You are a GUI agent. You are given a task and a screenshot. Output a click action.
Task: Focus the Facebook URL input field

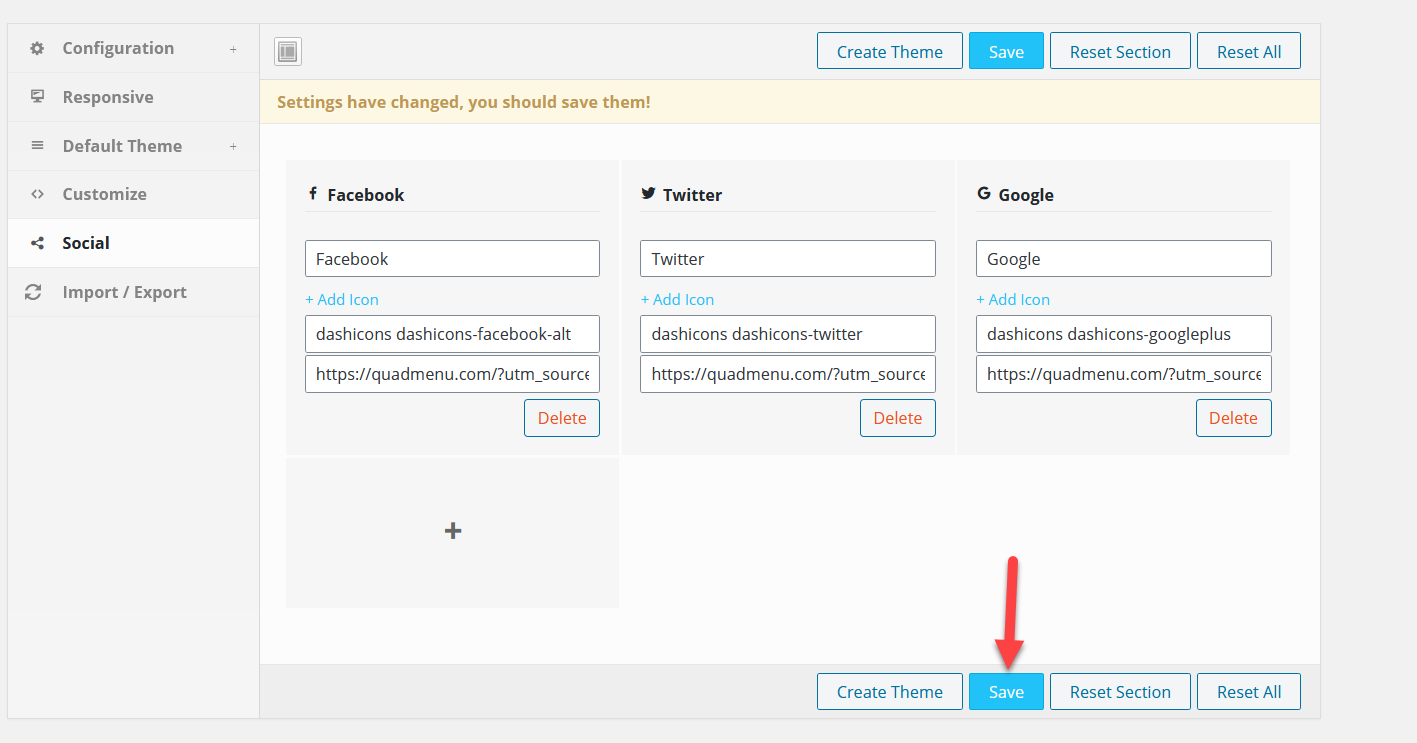tap(452, 374)
